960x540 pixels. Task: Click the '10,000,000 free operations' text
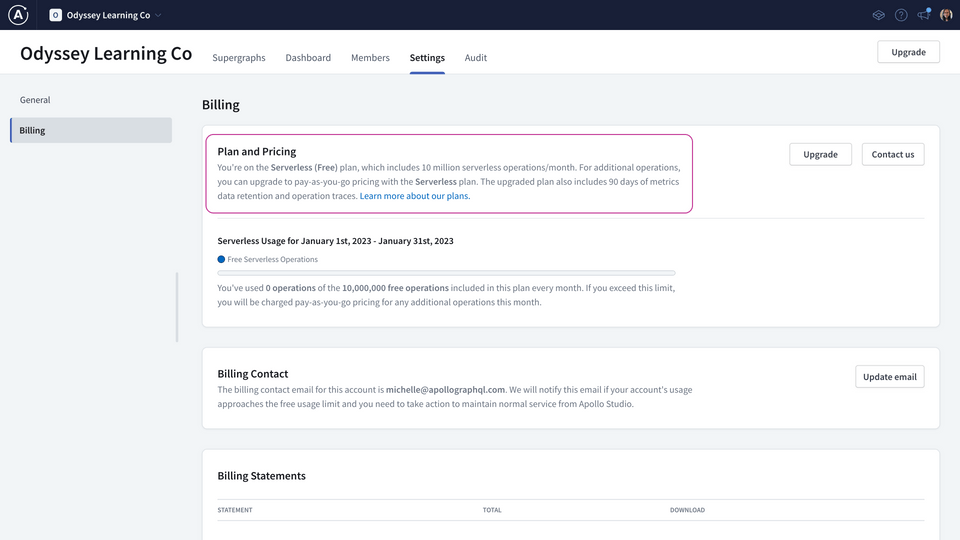[x=396, y=288]
